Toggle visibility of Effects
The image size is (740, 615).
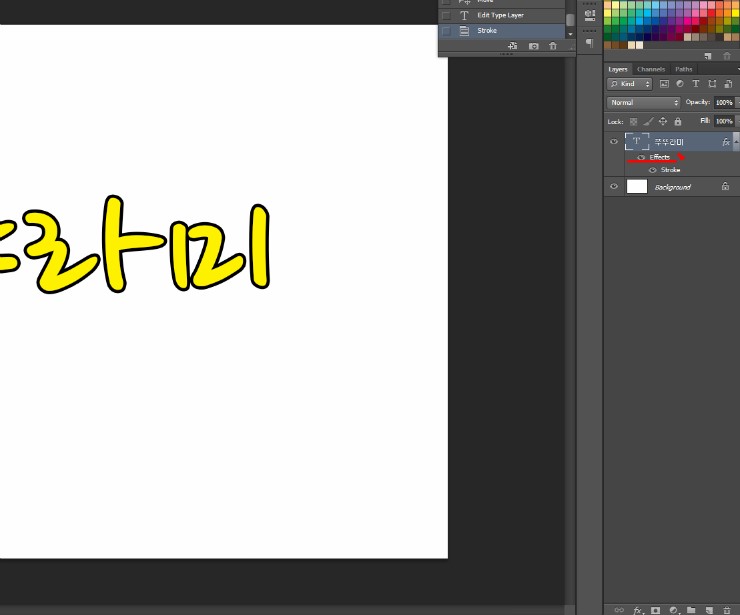tap(641, 157)
